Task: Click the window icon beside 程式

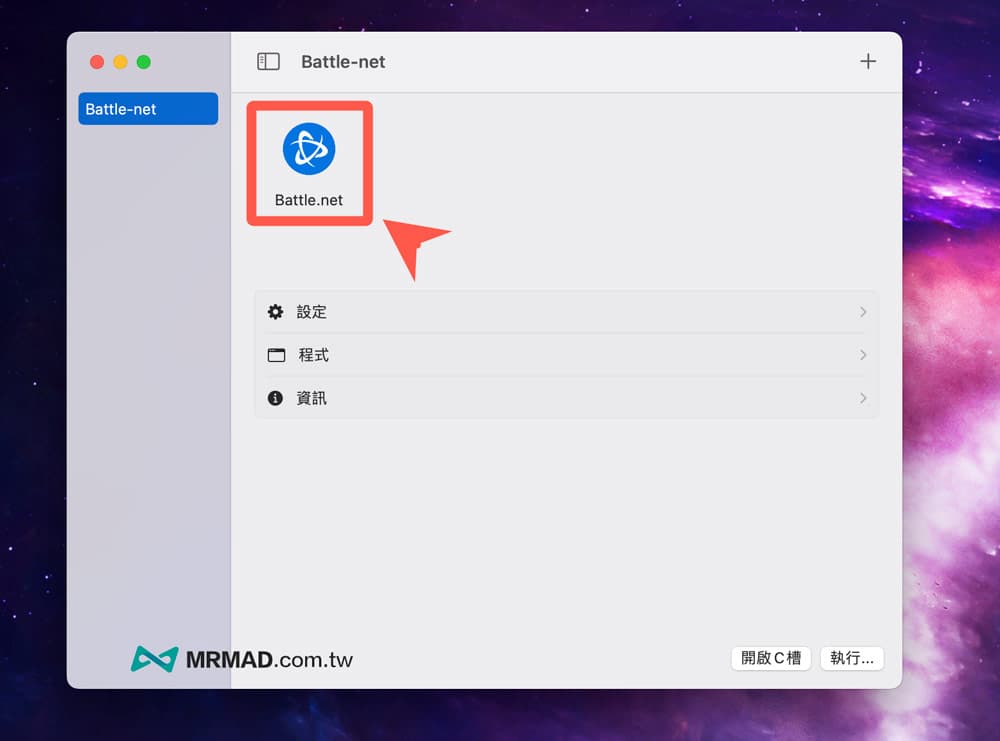Action: click(276, 355)
